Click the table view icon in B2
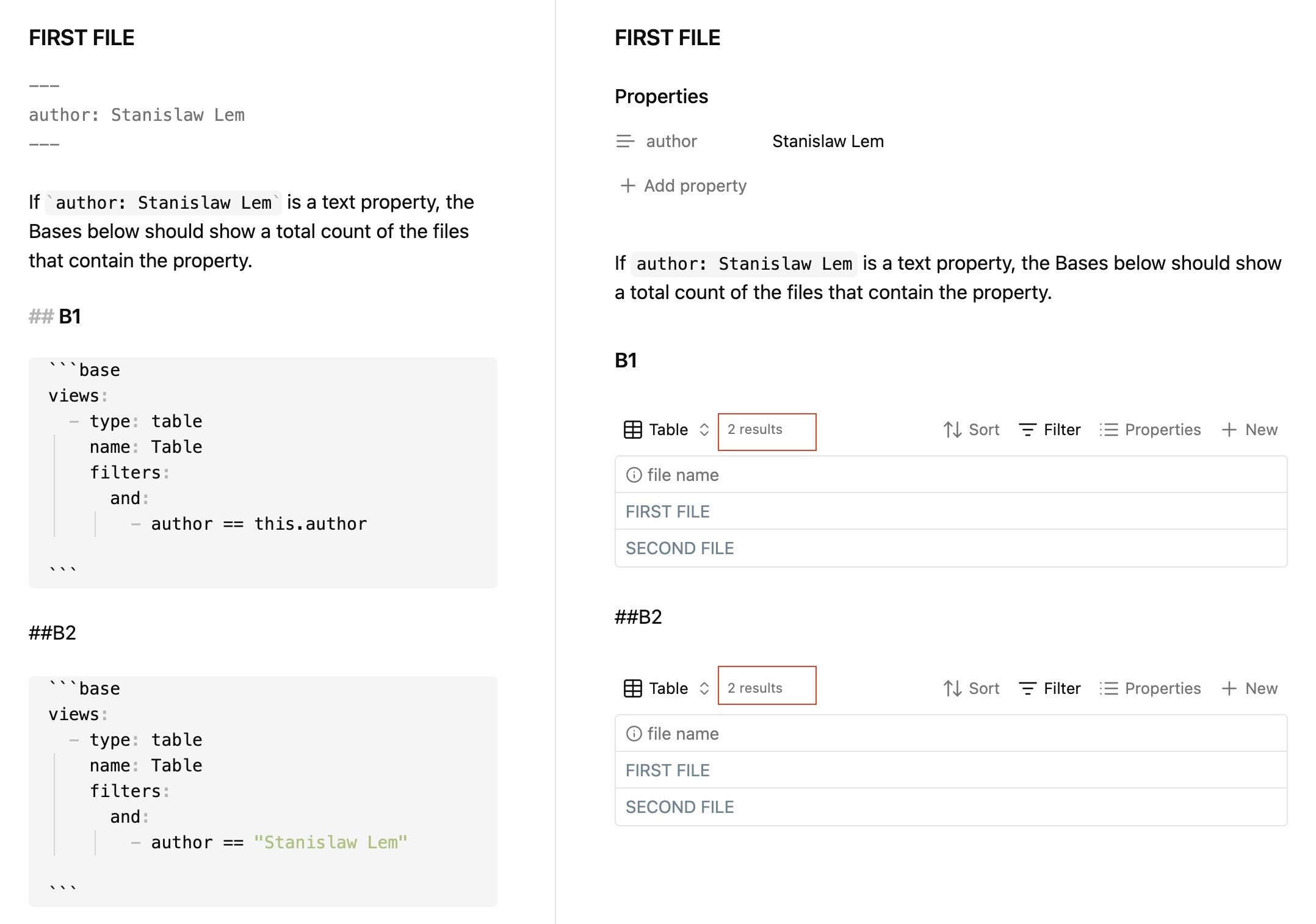1316x924 pixels. click(x=632, y=688)
